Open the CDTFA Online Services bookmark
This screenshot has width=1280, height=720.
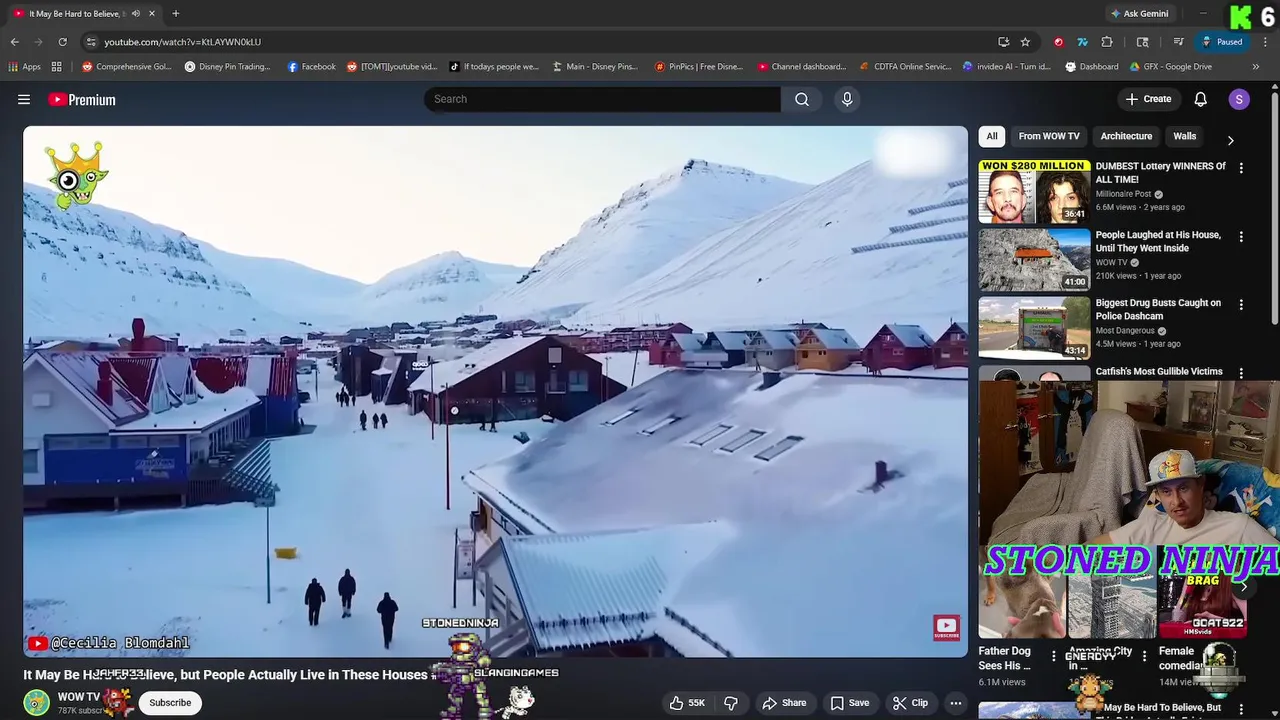tap(905, 67)
